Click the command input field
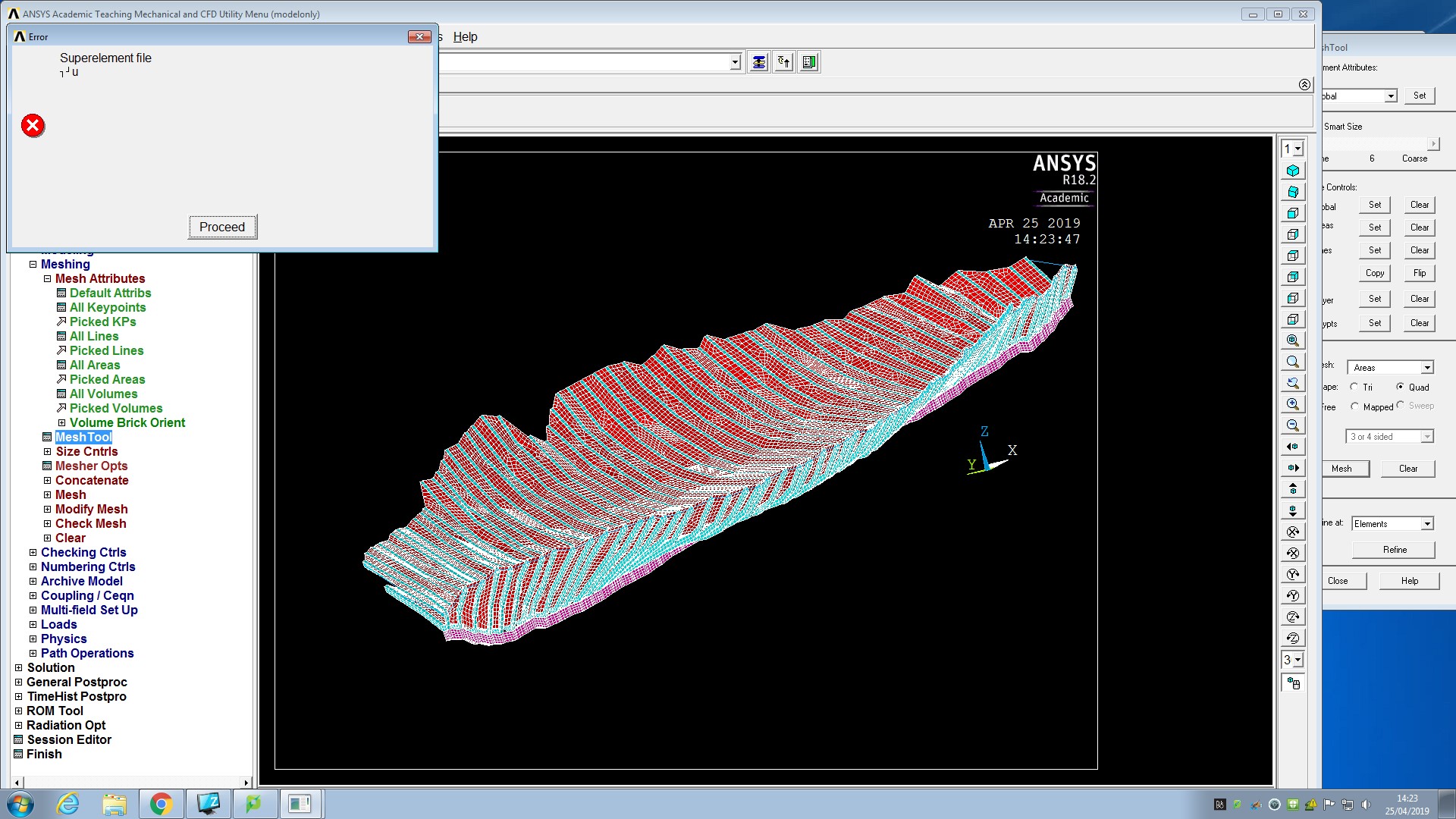Screen dimensions: 1456x819 click(x=584, y=62)
